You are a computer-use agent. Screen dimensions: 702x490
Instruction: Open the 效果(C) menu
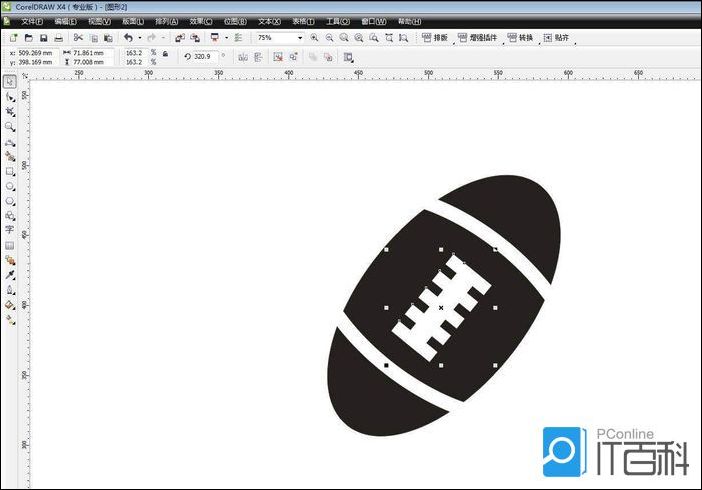click(201, 21)
